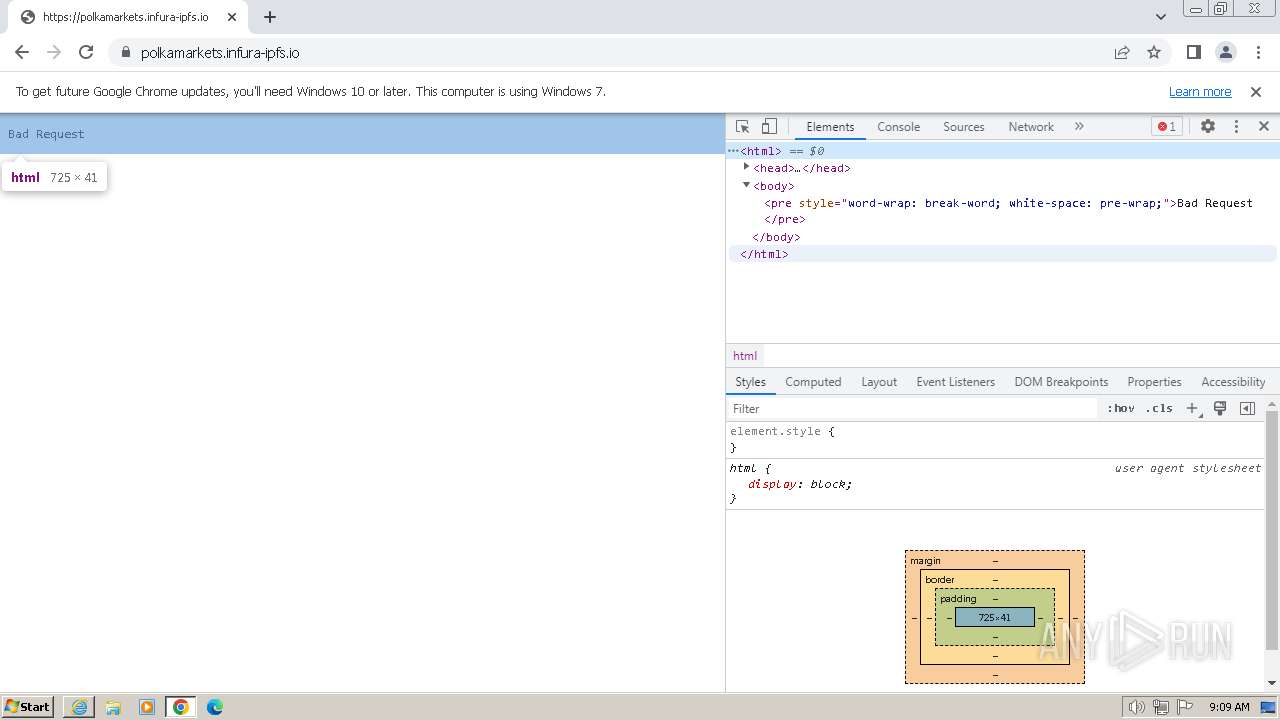This screenshot has height=720, width=1280.
Task: Collapse the body node triangle
Action: tap(746, 185)
